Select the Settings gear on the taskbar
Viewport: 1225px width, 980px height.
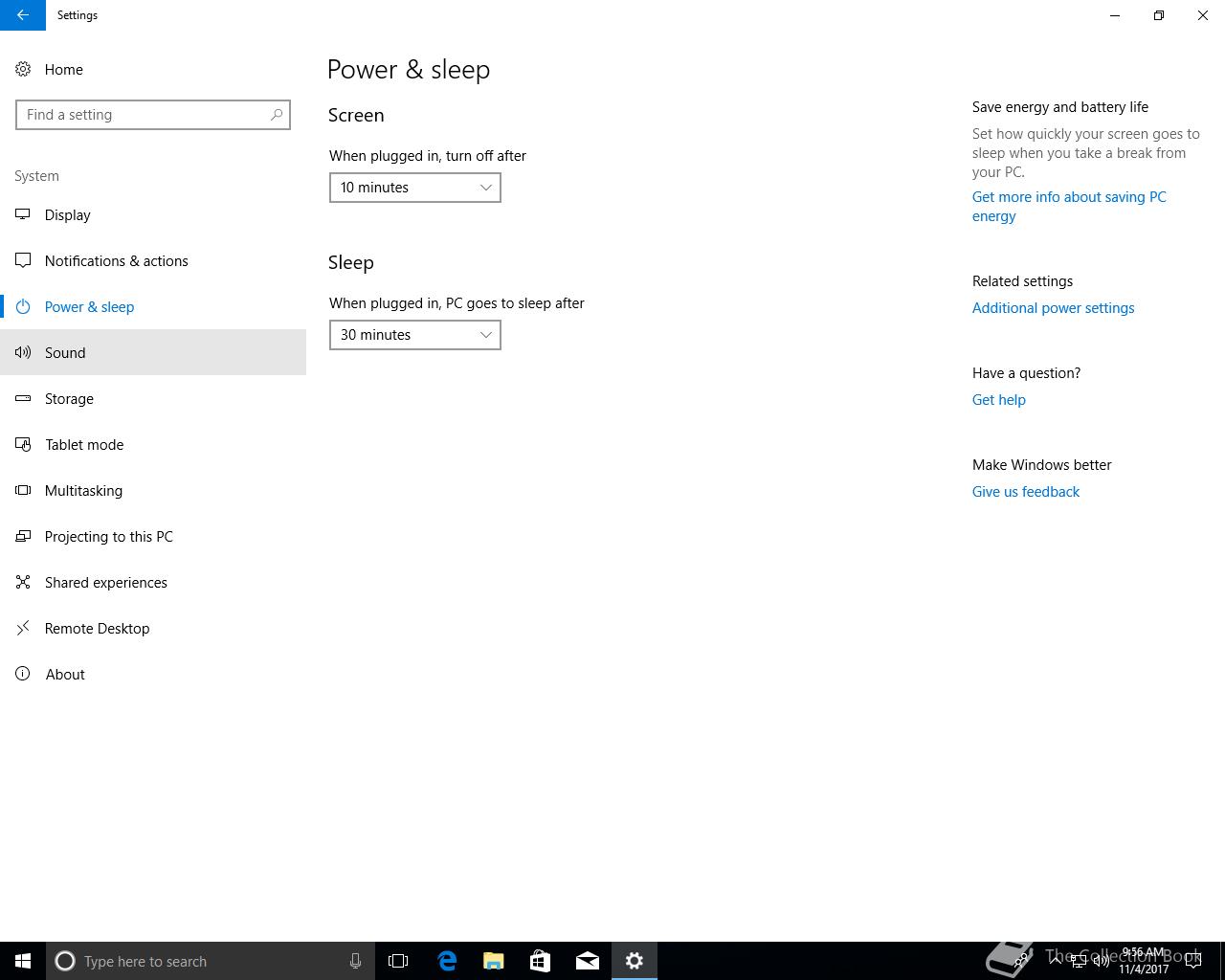635,961
